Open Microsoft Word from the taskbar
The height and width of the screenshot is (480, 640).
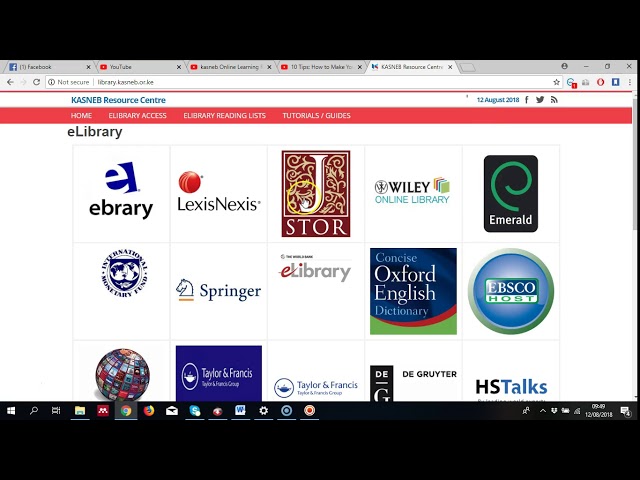pyautogui.click(x=240, y=411)
